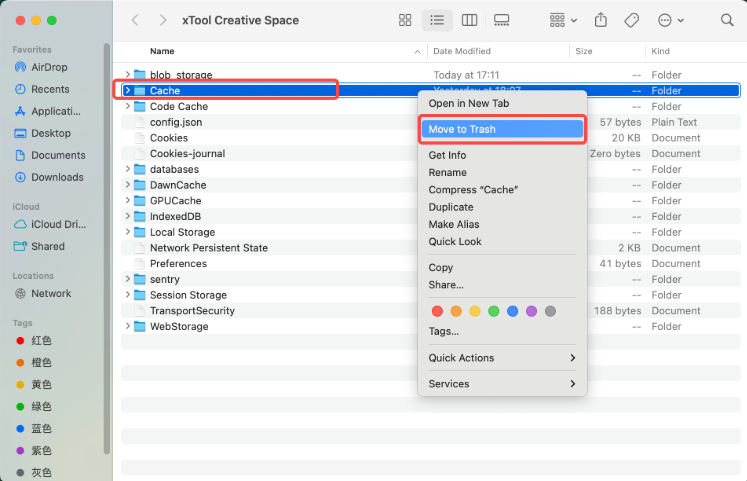Select the blue 蓝色 sidebar tag
The image size is (747, 481).
[x=33, y=428]
